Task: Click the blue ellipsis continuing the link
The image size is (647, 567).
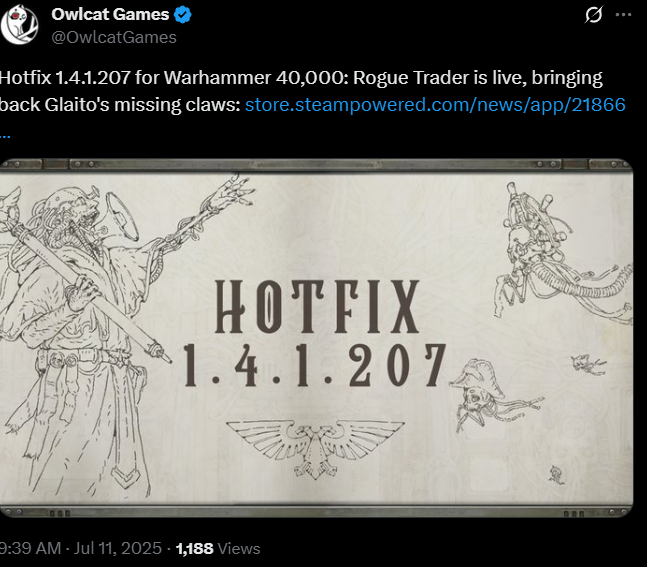Action: click(5, 135)
